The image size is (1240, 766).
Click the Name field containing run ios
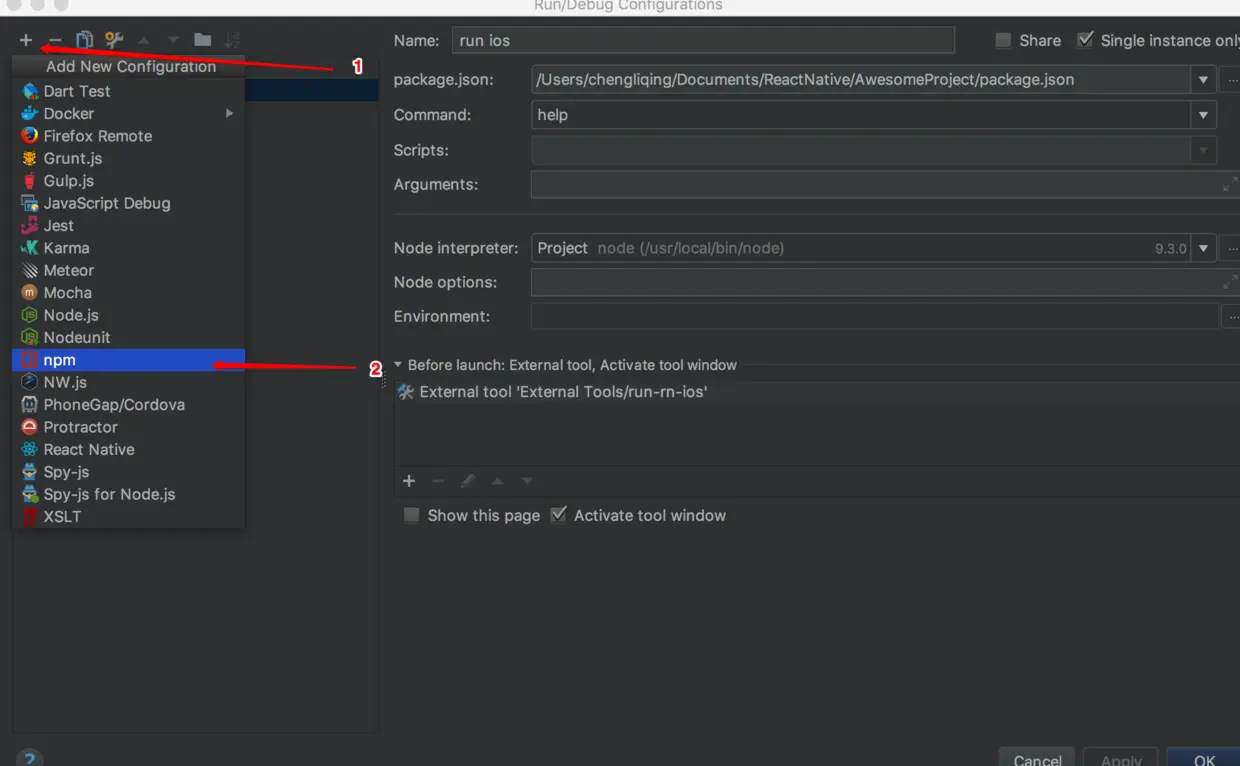pyautogui.click(x=703, y=40)
